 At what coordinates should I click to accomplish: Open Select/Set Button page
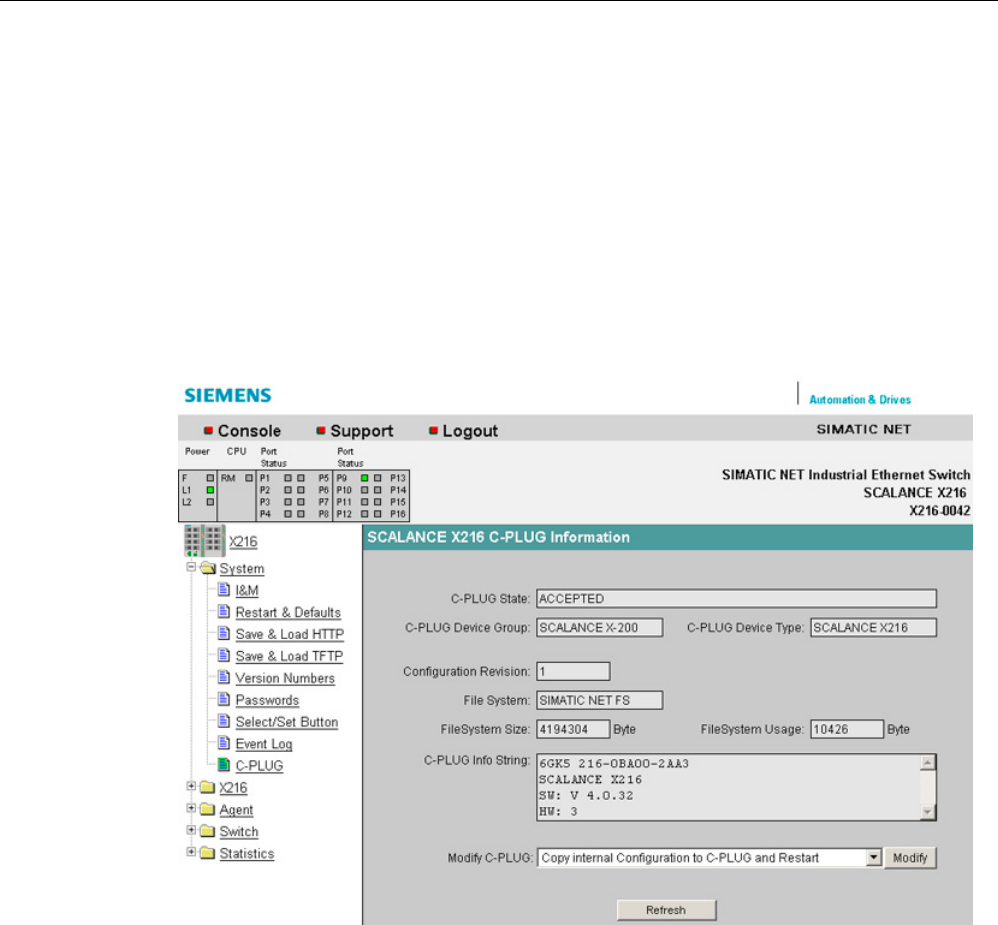coord(287,723)
